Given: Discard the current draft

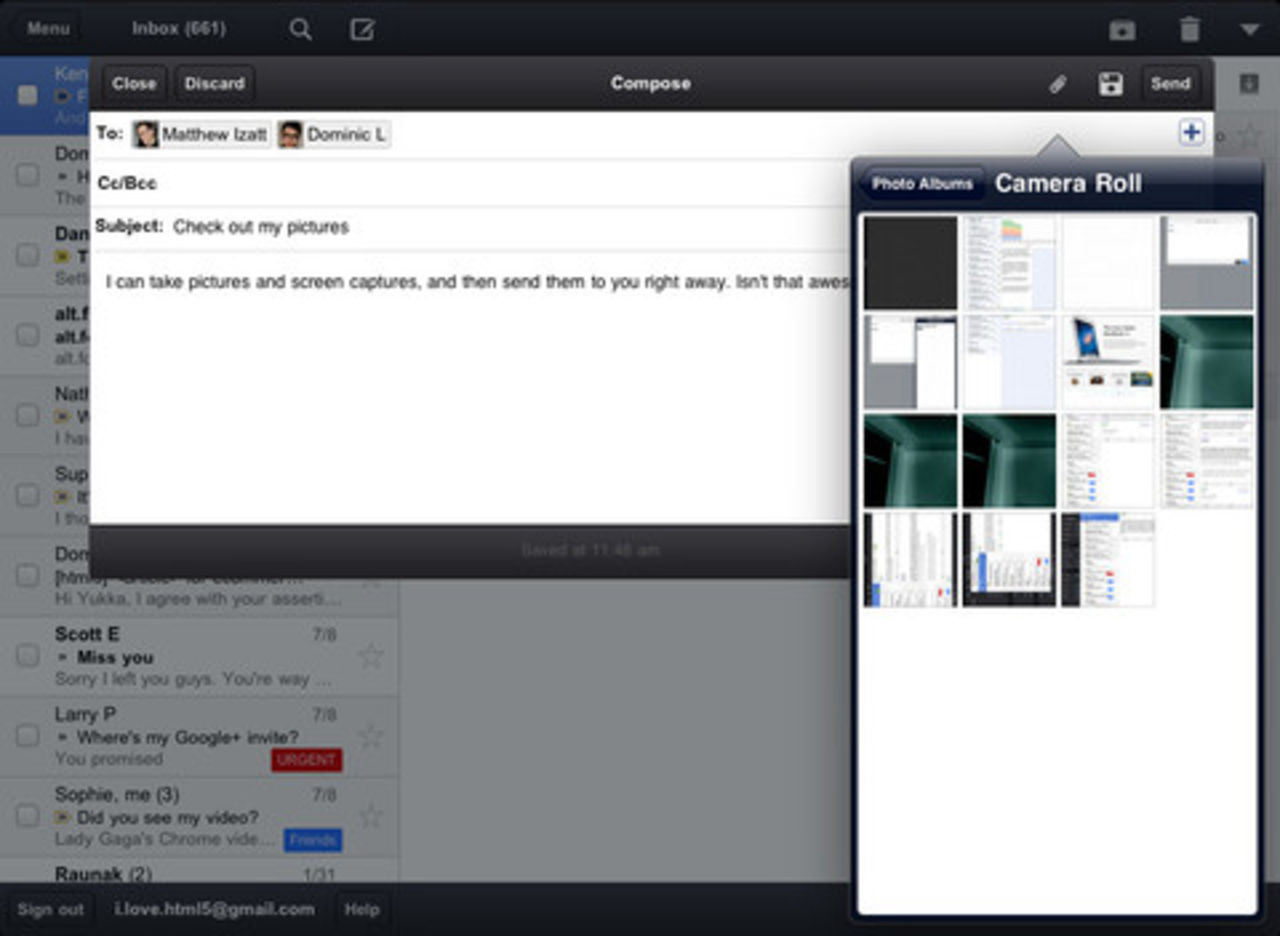Looking at the screenshot, I should [214, 84].
